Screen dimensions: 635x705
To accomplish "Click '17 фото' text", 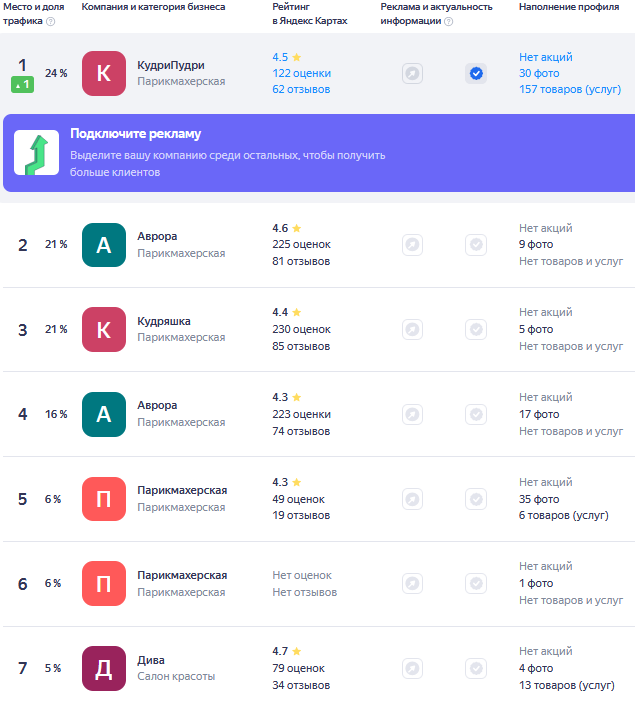I will pos(539,414).
